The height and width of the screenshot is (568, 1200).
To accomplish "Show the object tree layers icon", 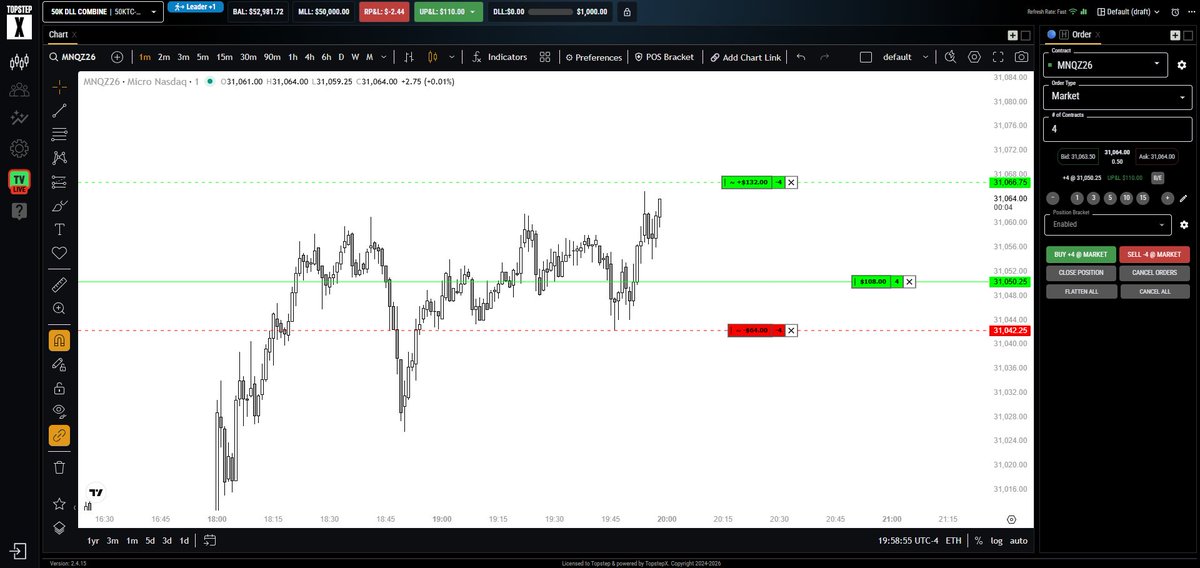I will [x=59, y=527].
